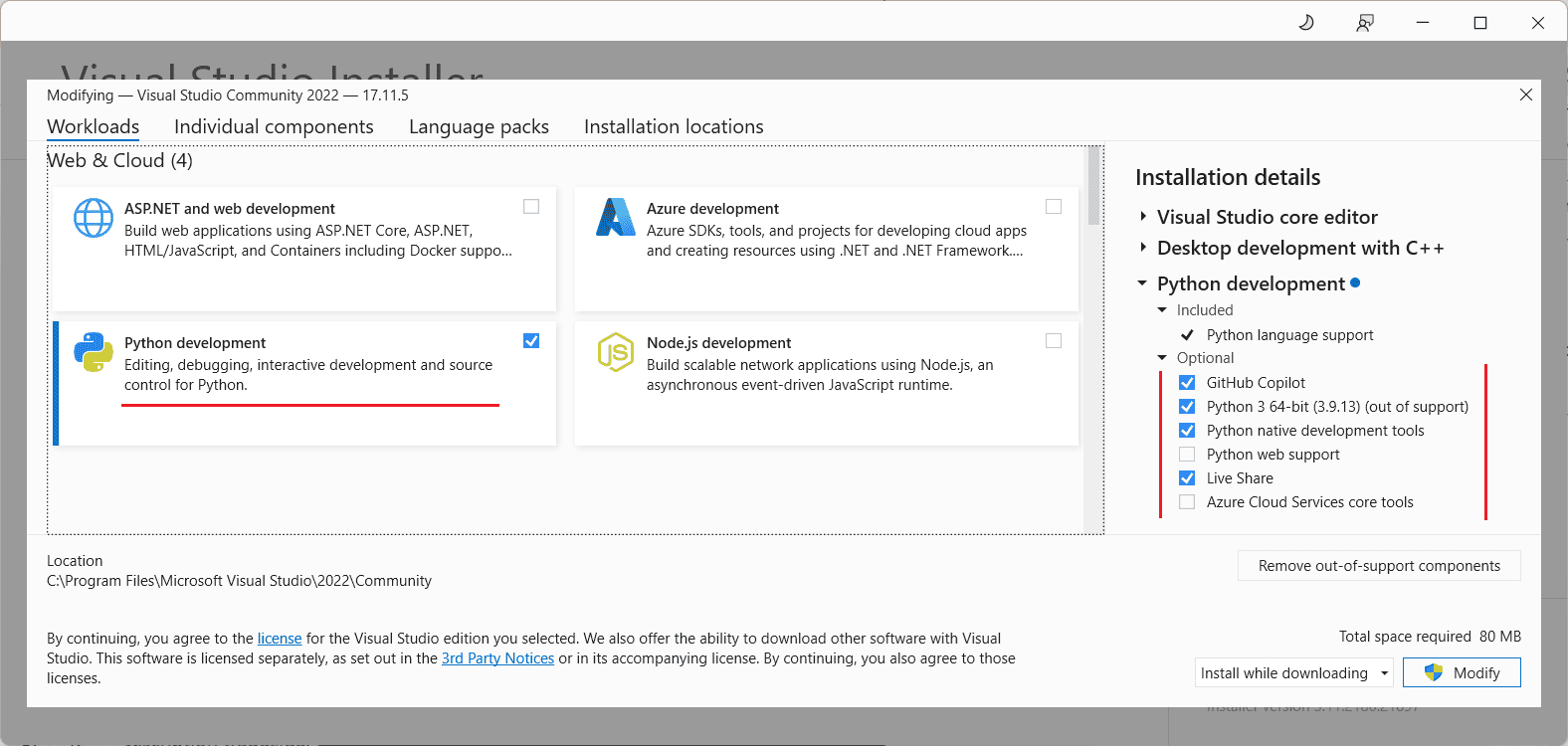Click the Web & Cloud (4) heading
1568x746 pixels.
click(x=120, y=160)
